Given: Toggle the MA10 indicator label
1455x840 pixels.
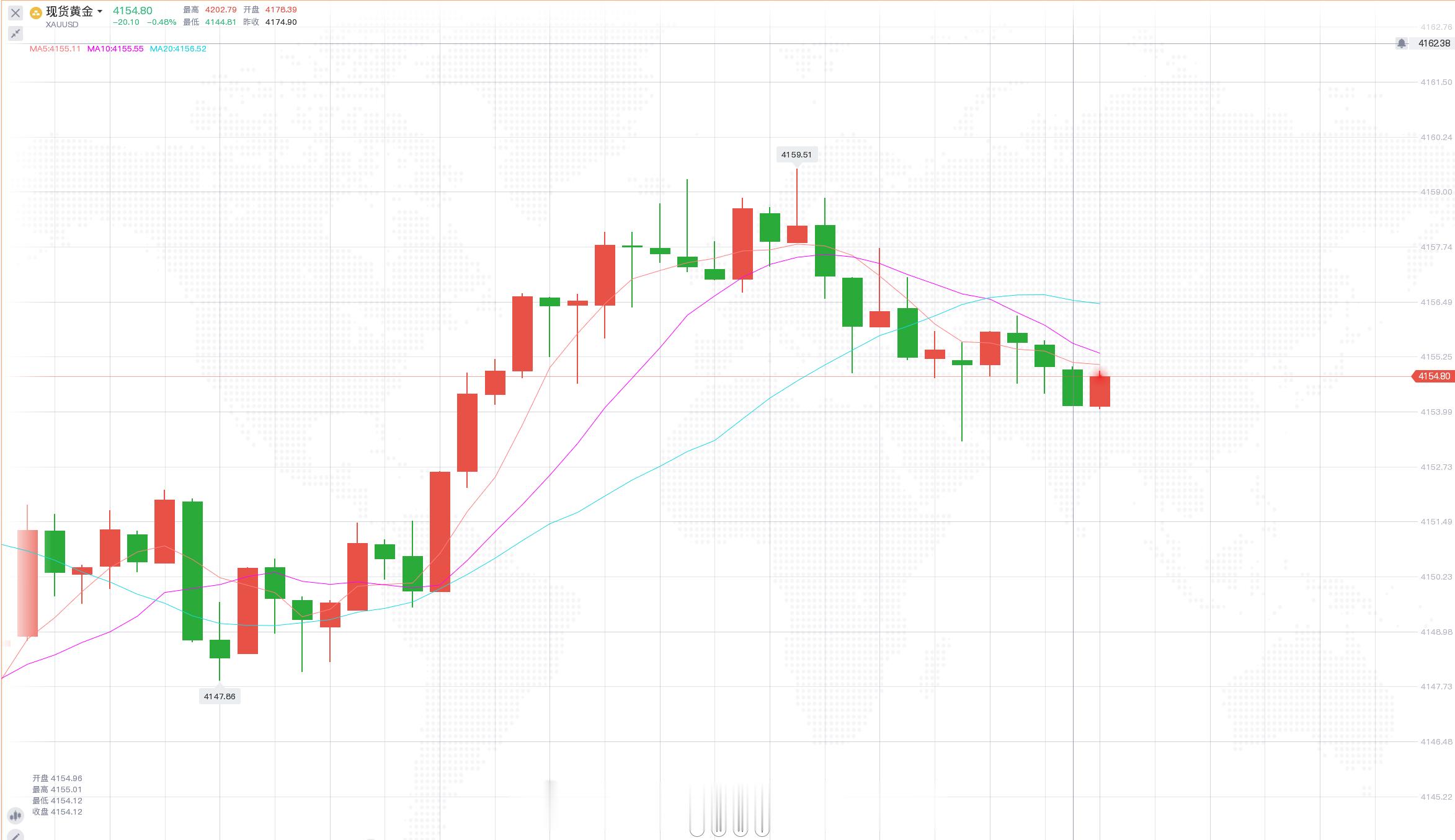Looking at the screenshot, I should click(115, 48).
